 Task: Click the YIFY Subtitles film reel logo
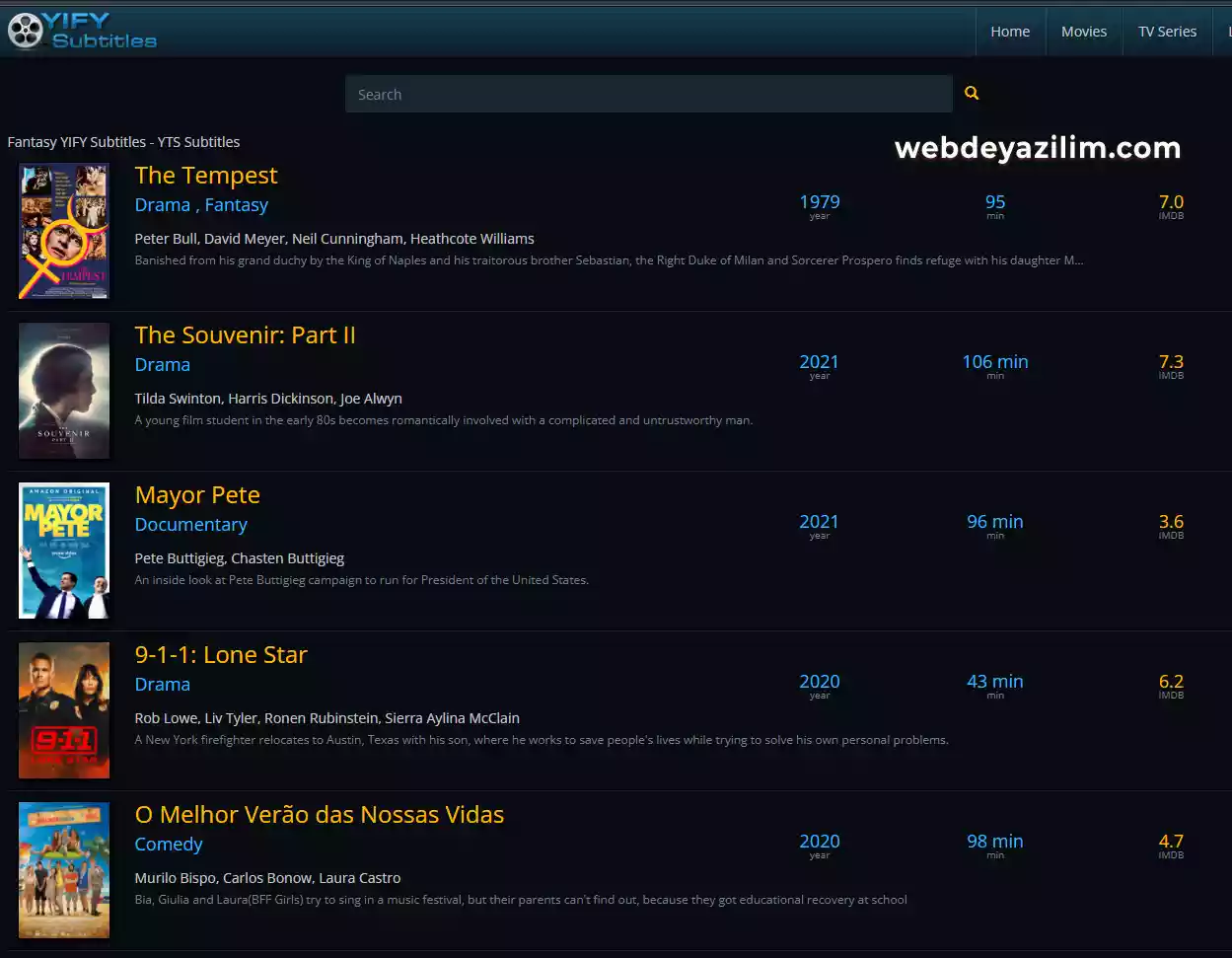coord(82,31)
